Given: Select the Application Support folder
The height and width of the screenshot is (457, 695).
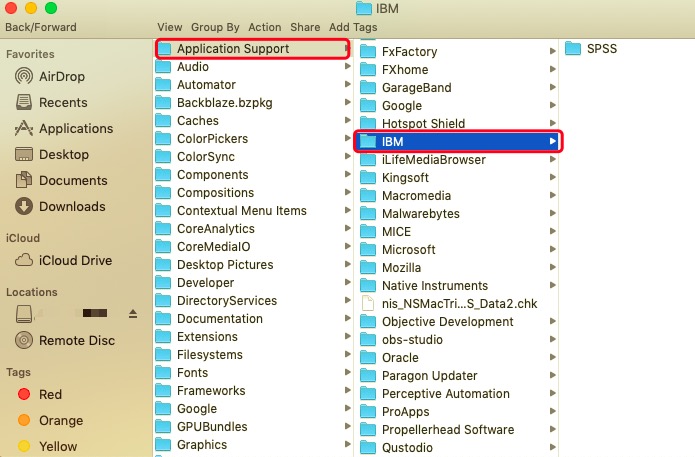Looking at the screenshot, I should [x=253, y=49].
